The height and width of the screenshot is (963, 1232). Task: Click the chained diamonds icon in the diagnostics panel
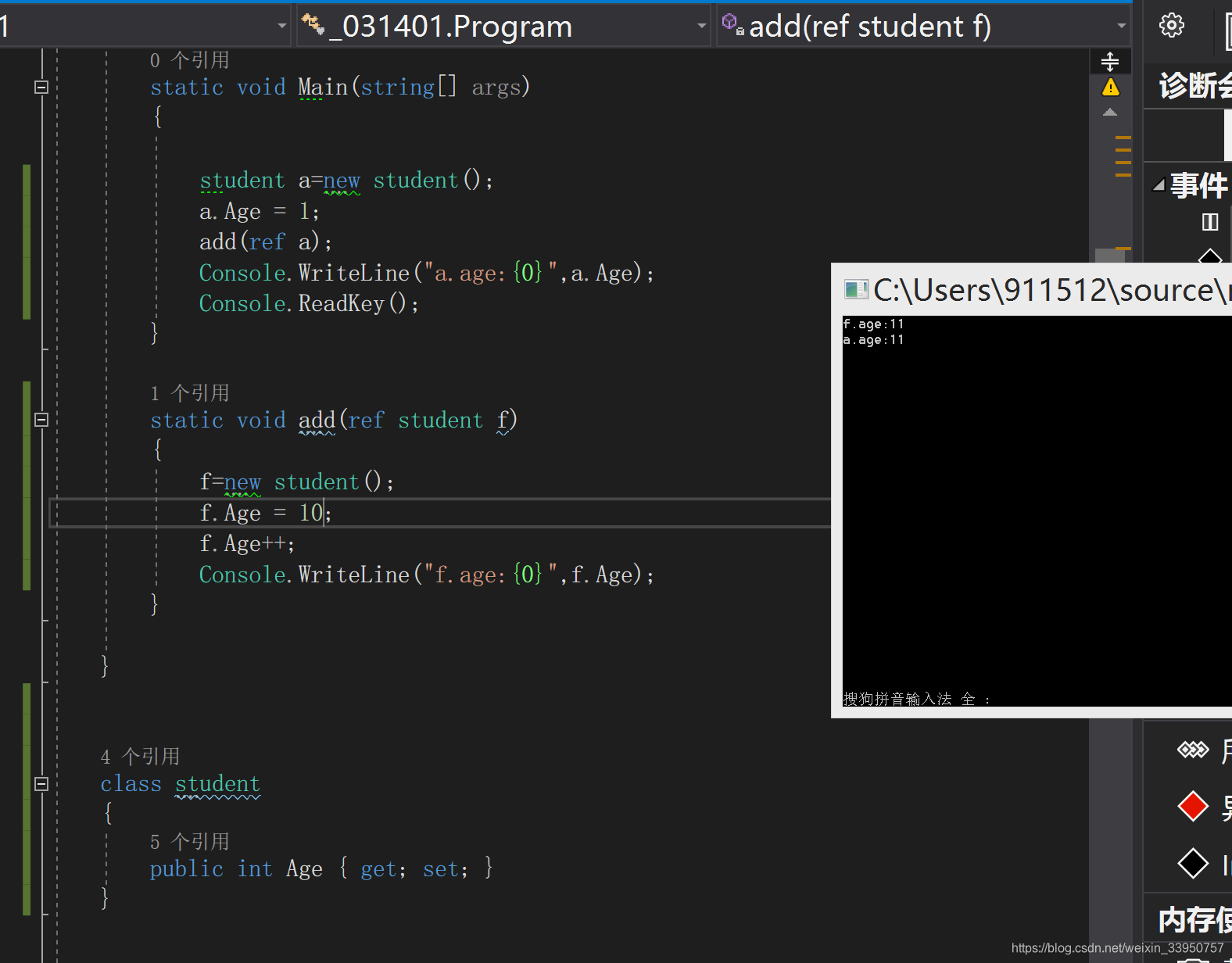pyautogui.click(x=1193, y=750)
